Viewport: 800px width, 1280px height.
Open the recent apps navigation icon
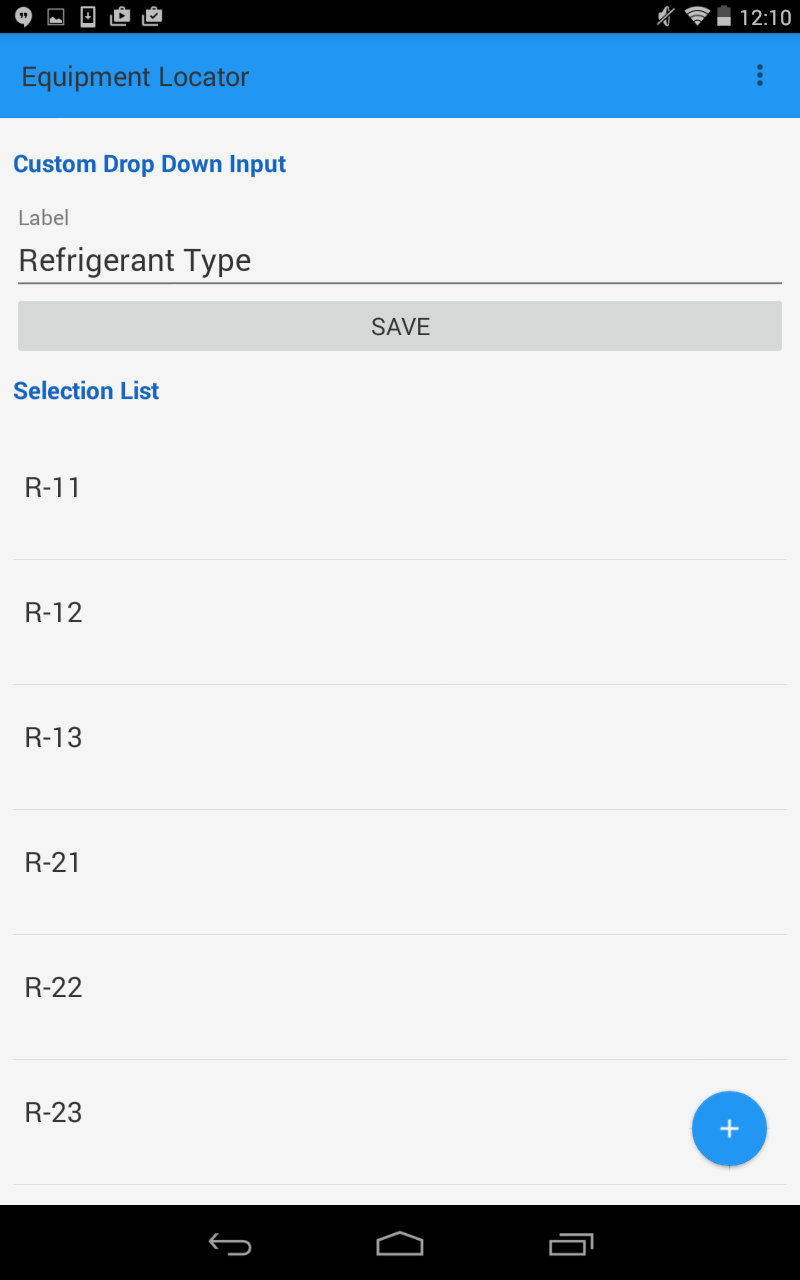point(571,1243)
